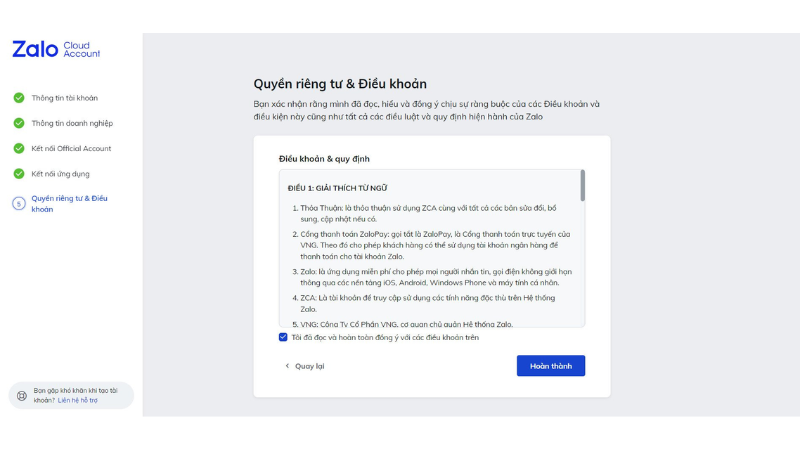Screen dimensions: 800x450
Task: Open the Liên hệ hỗ trợ link
Action: tap(77, 400)
